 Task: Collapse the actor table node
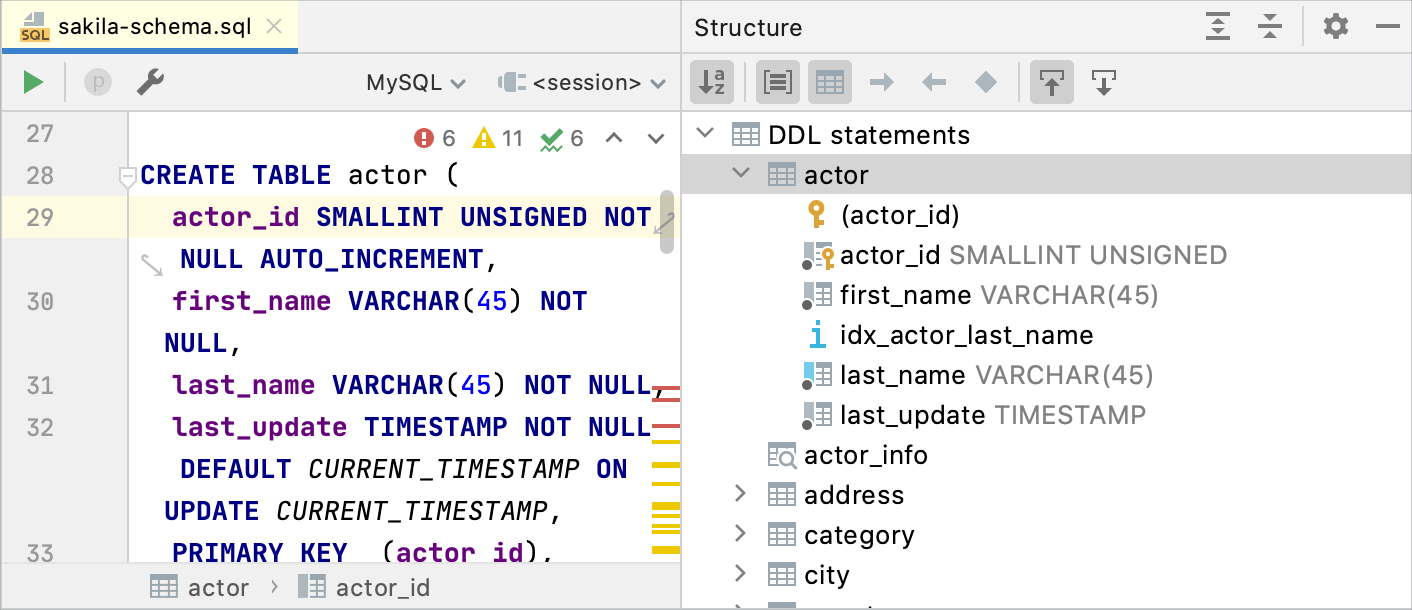pos(740,174)
